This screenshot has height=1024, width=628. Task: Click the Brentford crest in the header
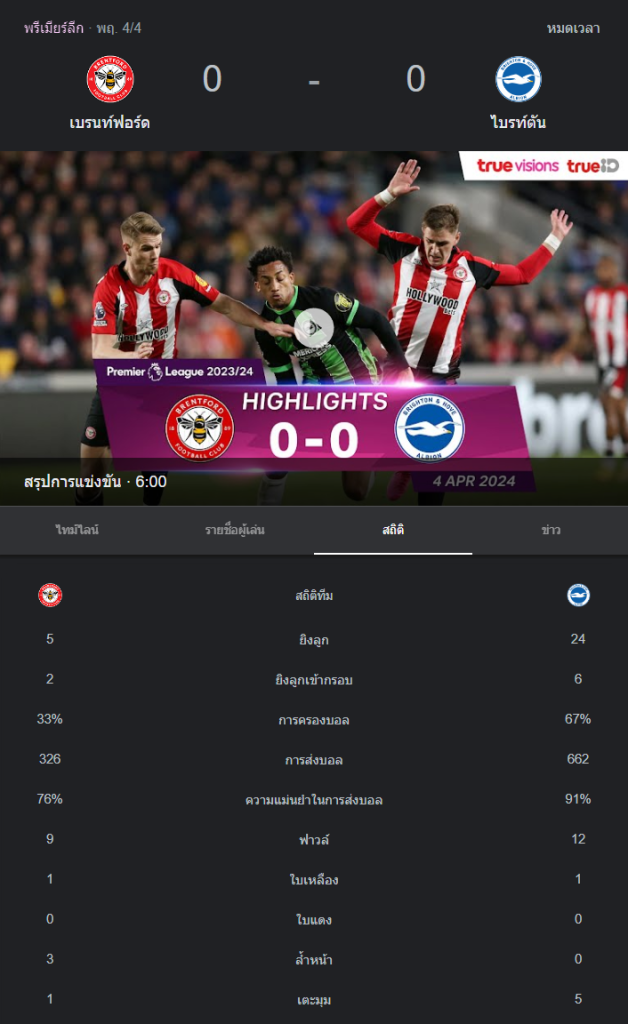[x=110, y=79]
